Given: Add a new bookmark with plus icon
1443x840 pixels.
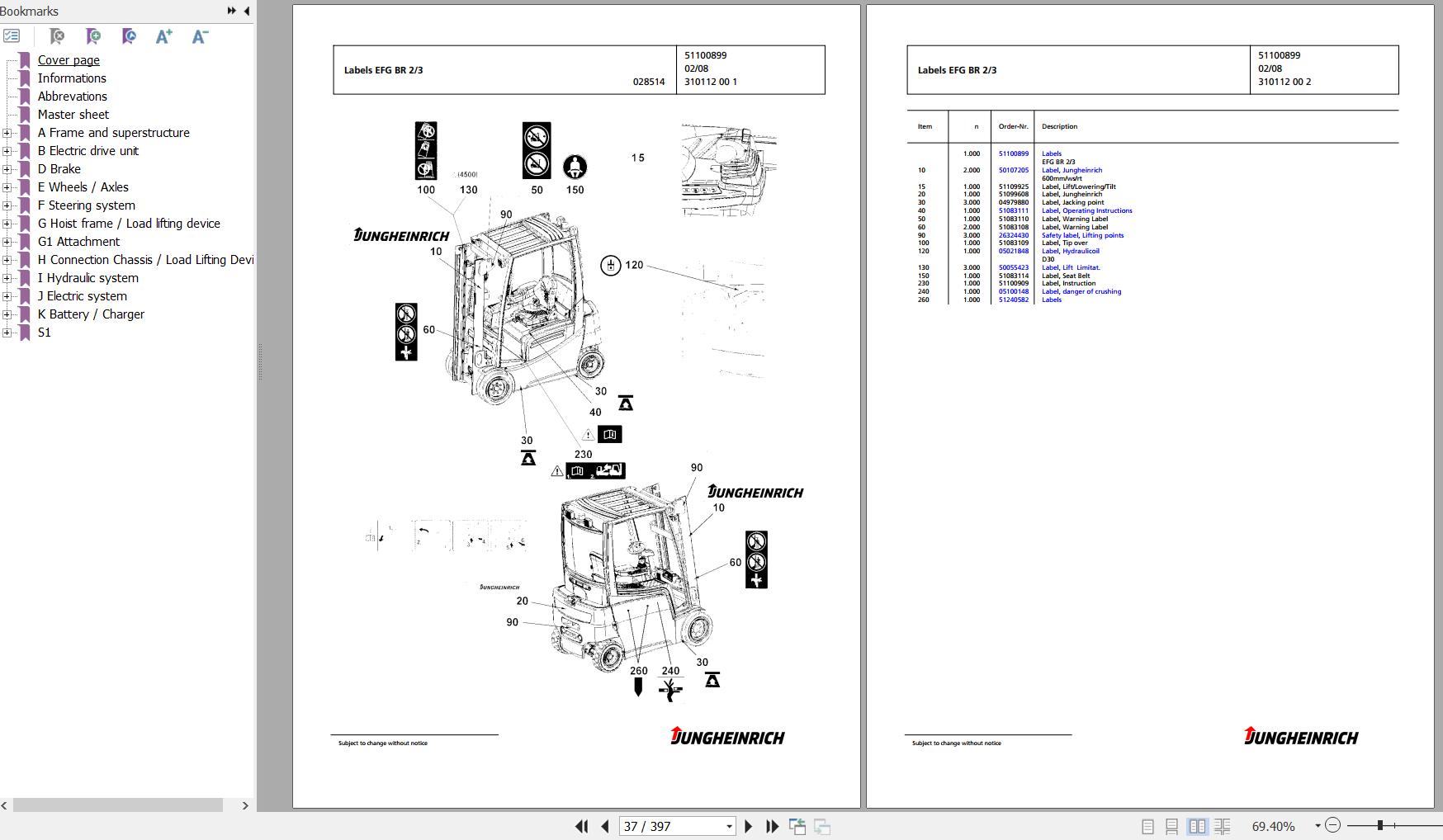Looking at the screenshot, I should click(x=92, y=36).
